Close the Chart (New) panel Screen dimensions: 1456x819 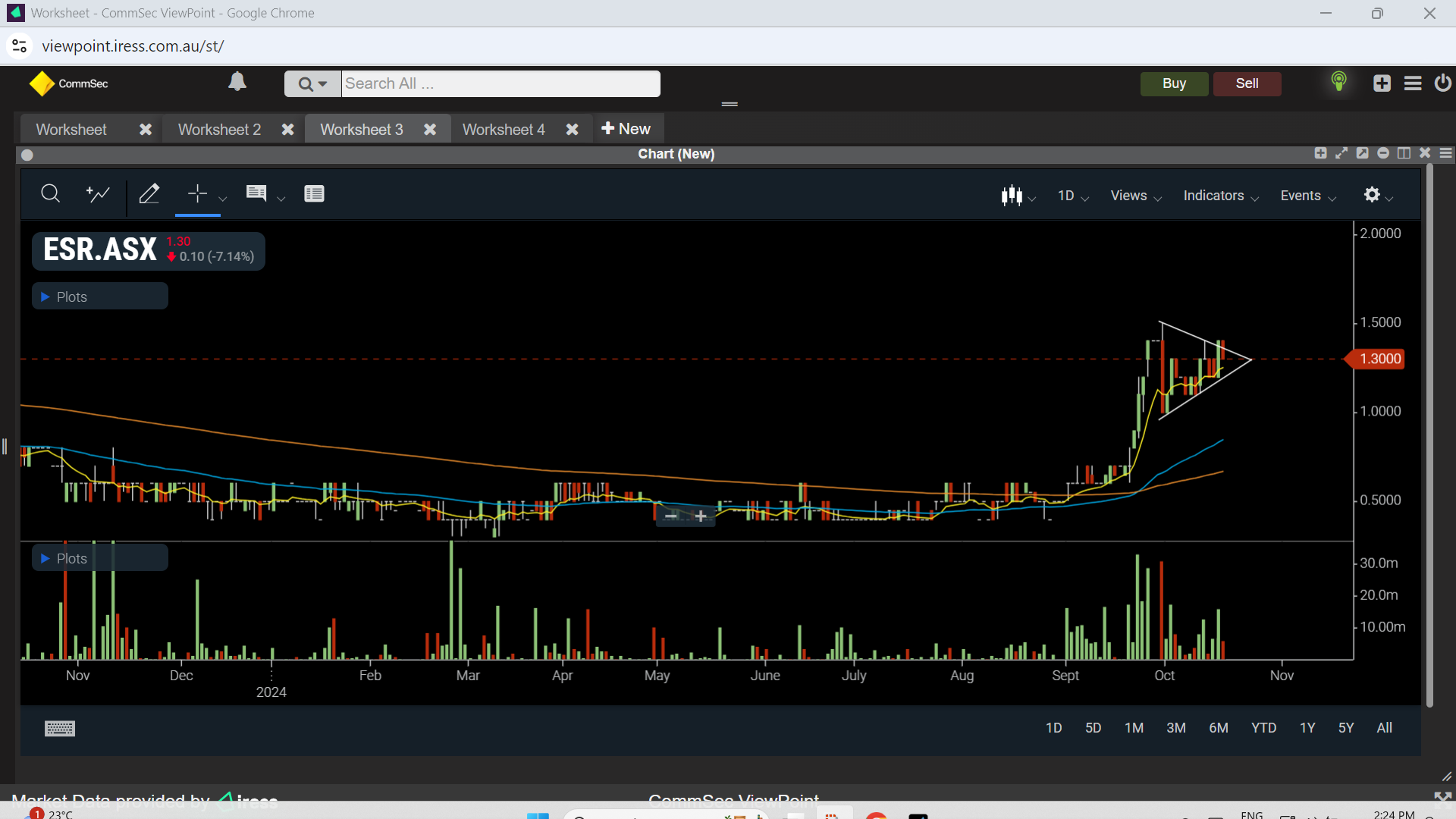pos(1425,153)
